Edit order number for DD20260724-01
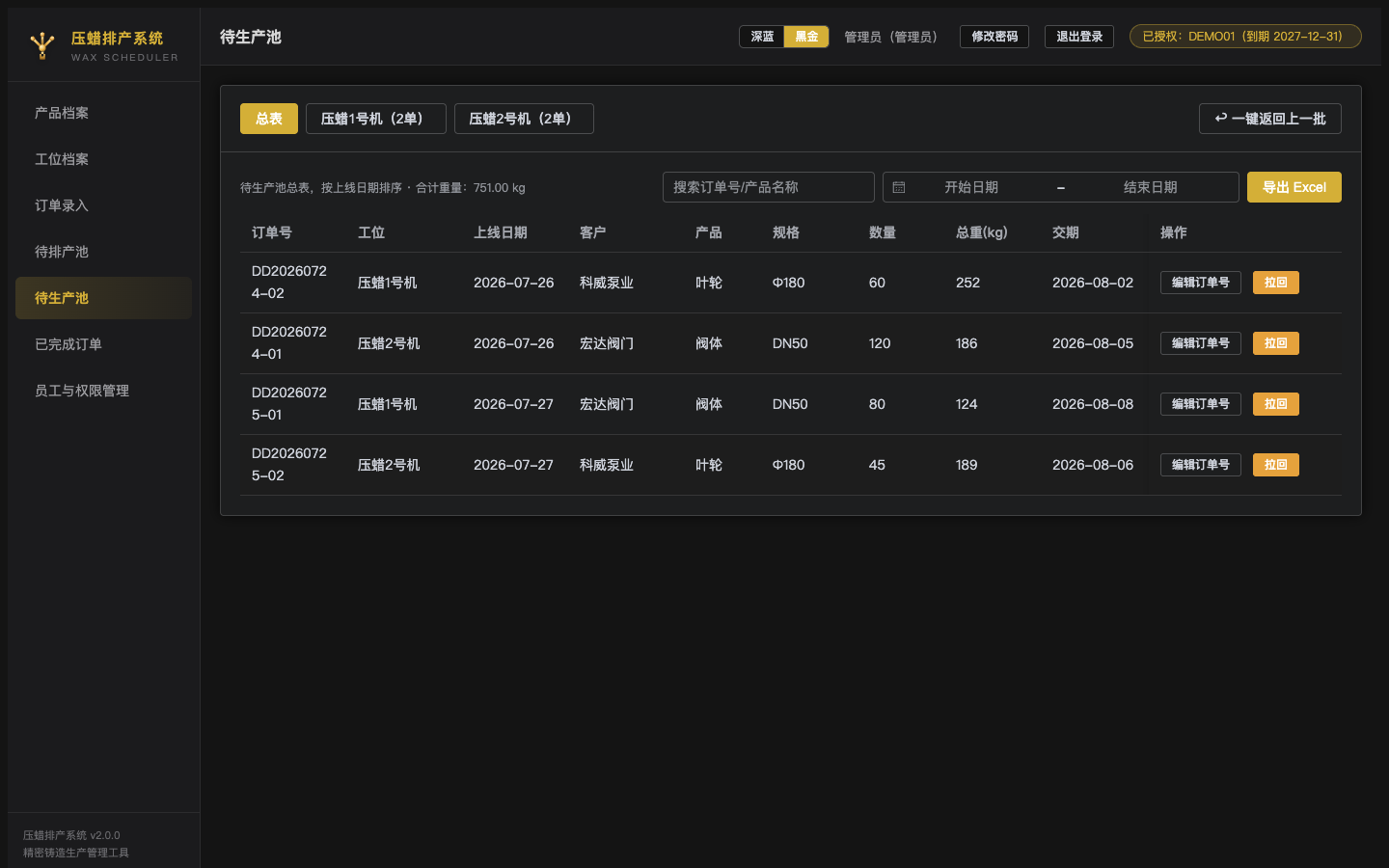 [1201, 343]
